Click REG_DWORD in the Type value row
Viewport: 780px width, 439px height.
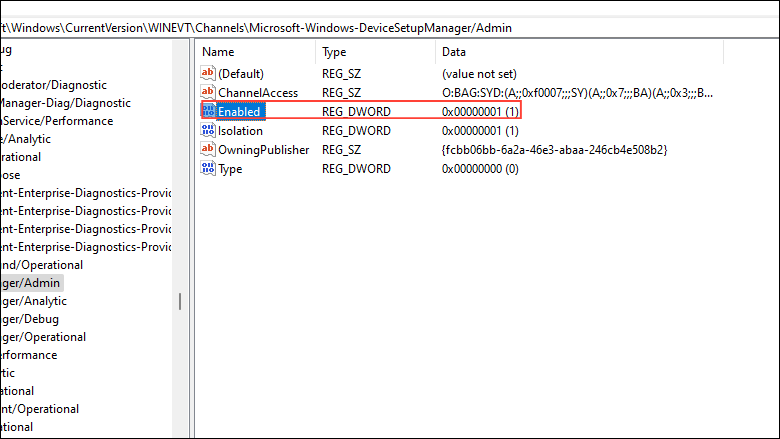point(356,169)
